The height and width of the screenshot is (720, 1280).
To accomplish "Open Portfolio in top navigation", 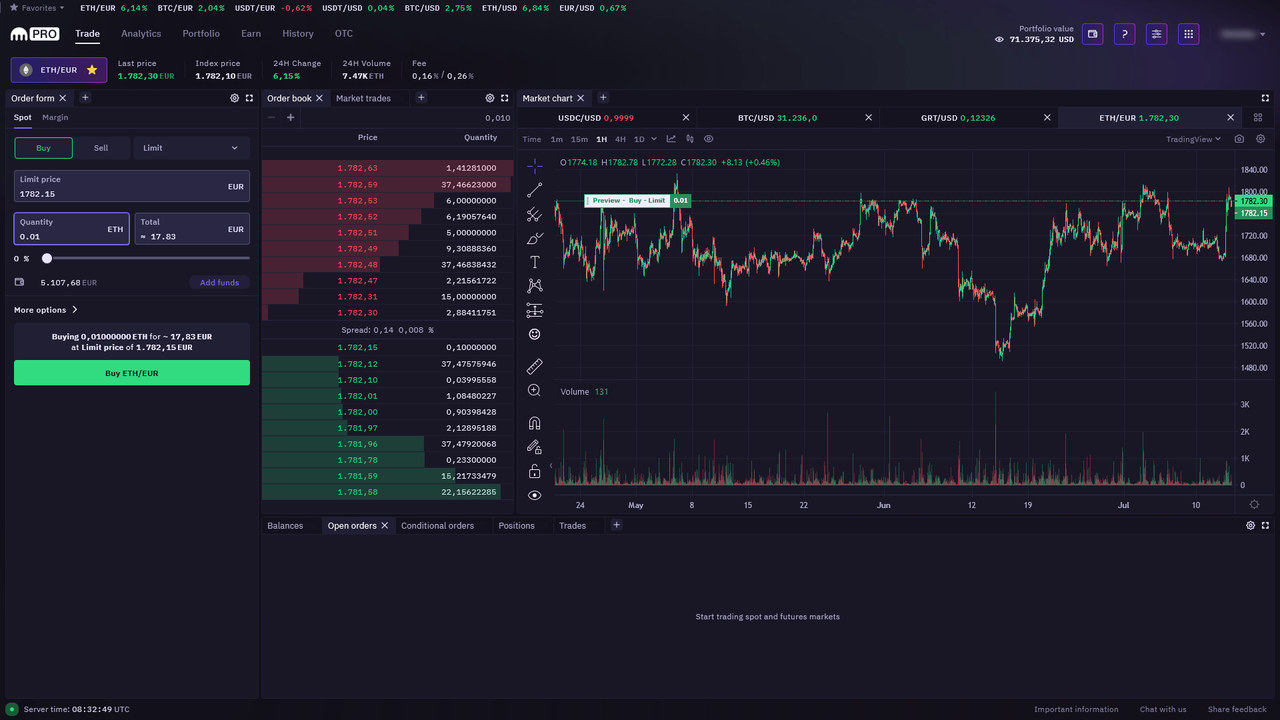I will click(201, 34).
